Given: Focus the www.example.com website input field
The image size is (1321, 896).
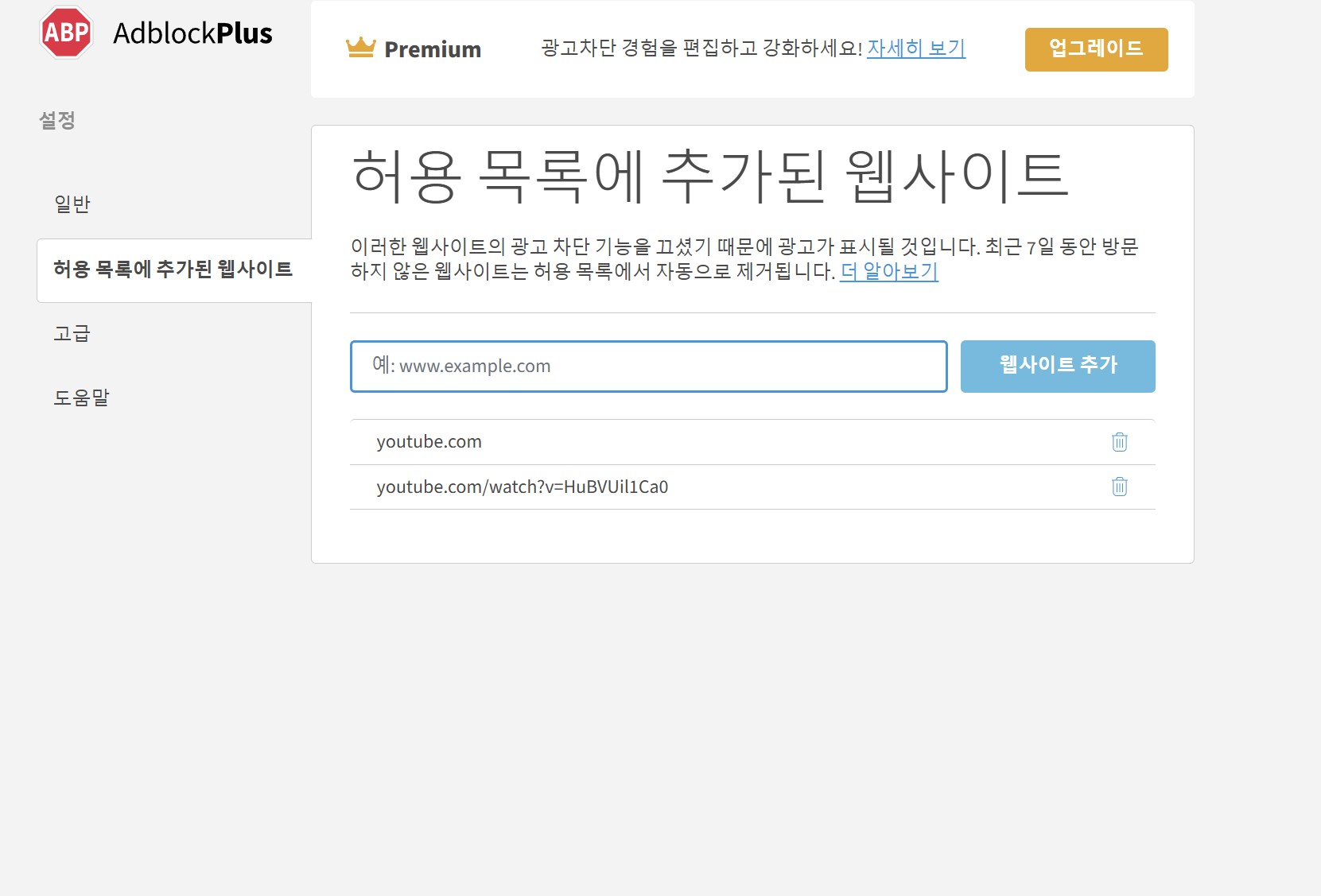Looking at the screenshot, I should coord(648,367).
